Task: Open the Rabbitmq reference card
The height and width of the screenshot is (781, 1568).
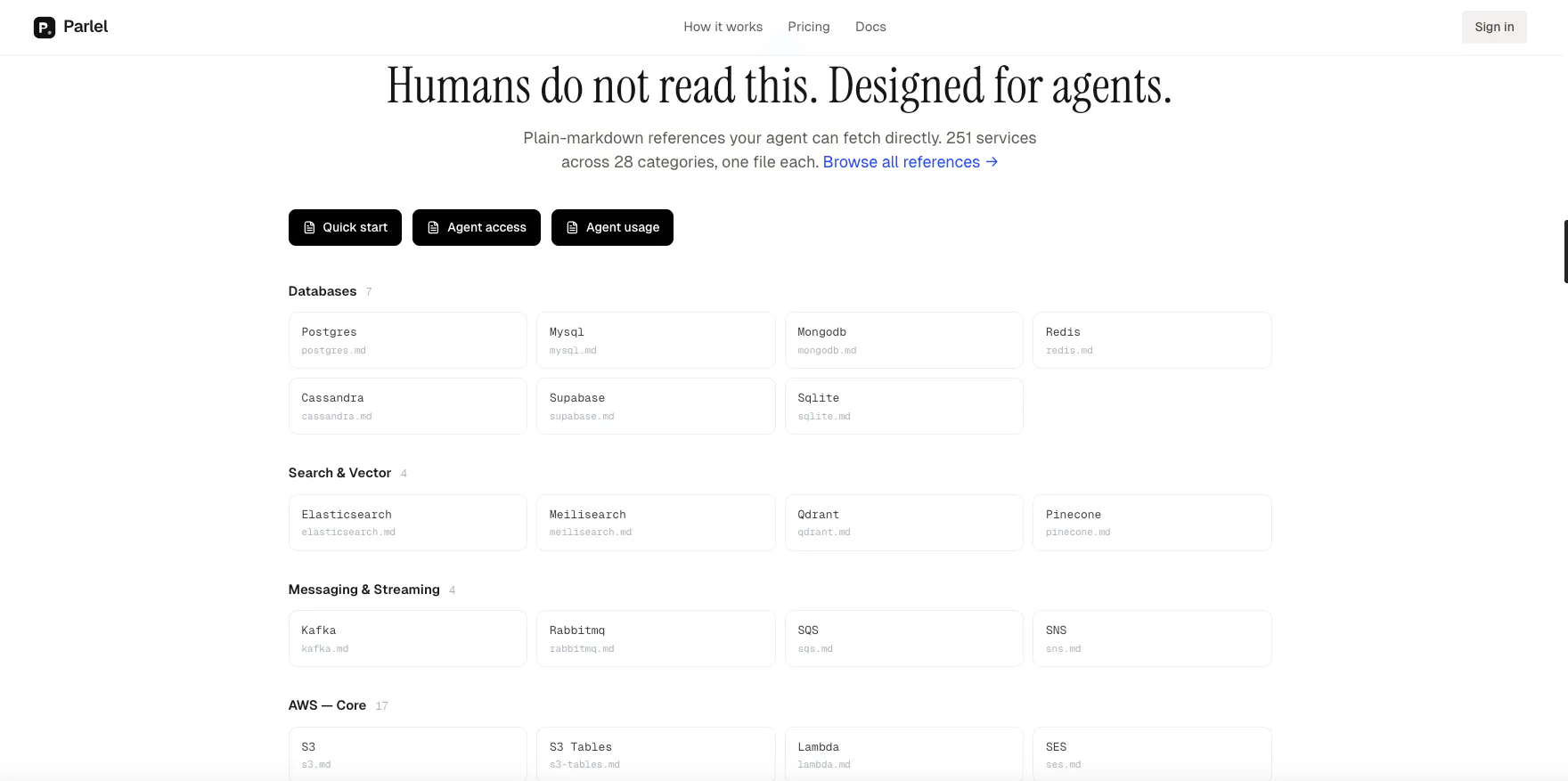Action: (x=656, y=639)
